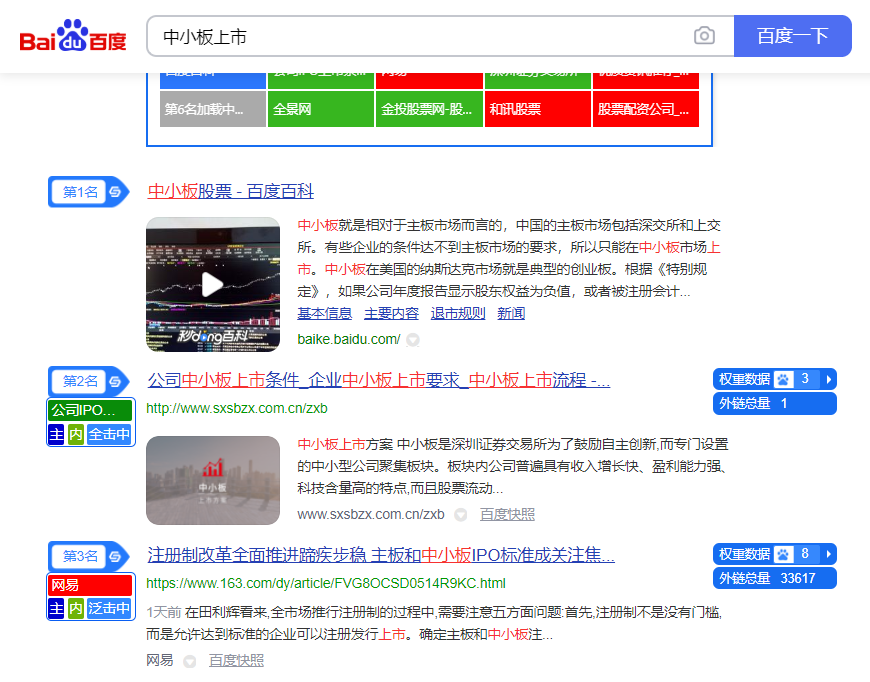
Task: Select the green 全景网 tile
Action: pyautogui.click(x=321, y=109)
